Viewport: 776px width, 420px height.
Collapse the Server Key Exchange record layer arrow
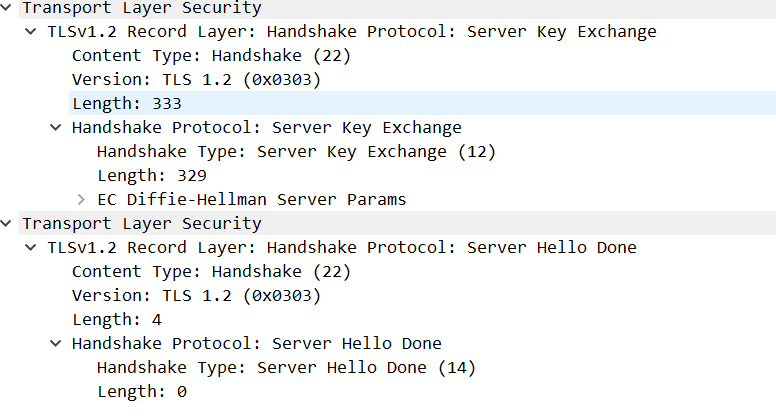[x=33, y=32]
